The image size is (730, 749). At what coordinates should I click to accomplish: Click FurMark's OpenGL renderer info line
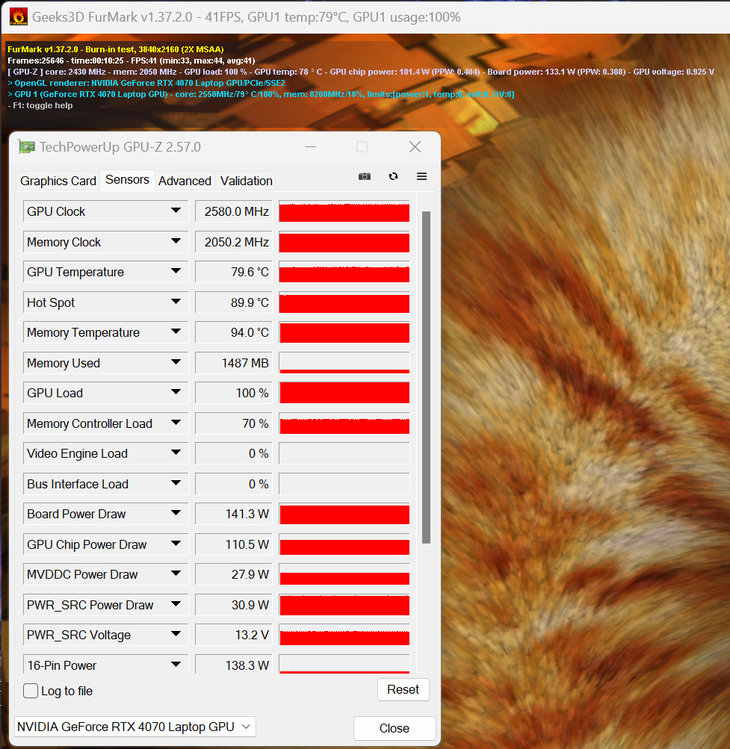[x=146, y=83]
